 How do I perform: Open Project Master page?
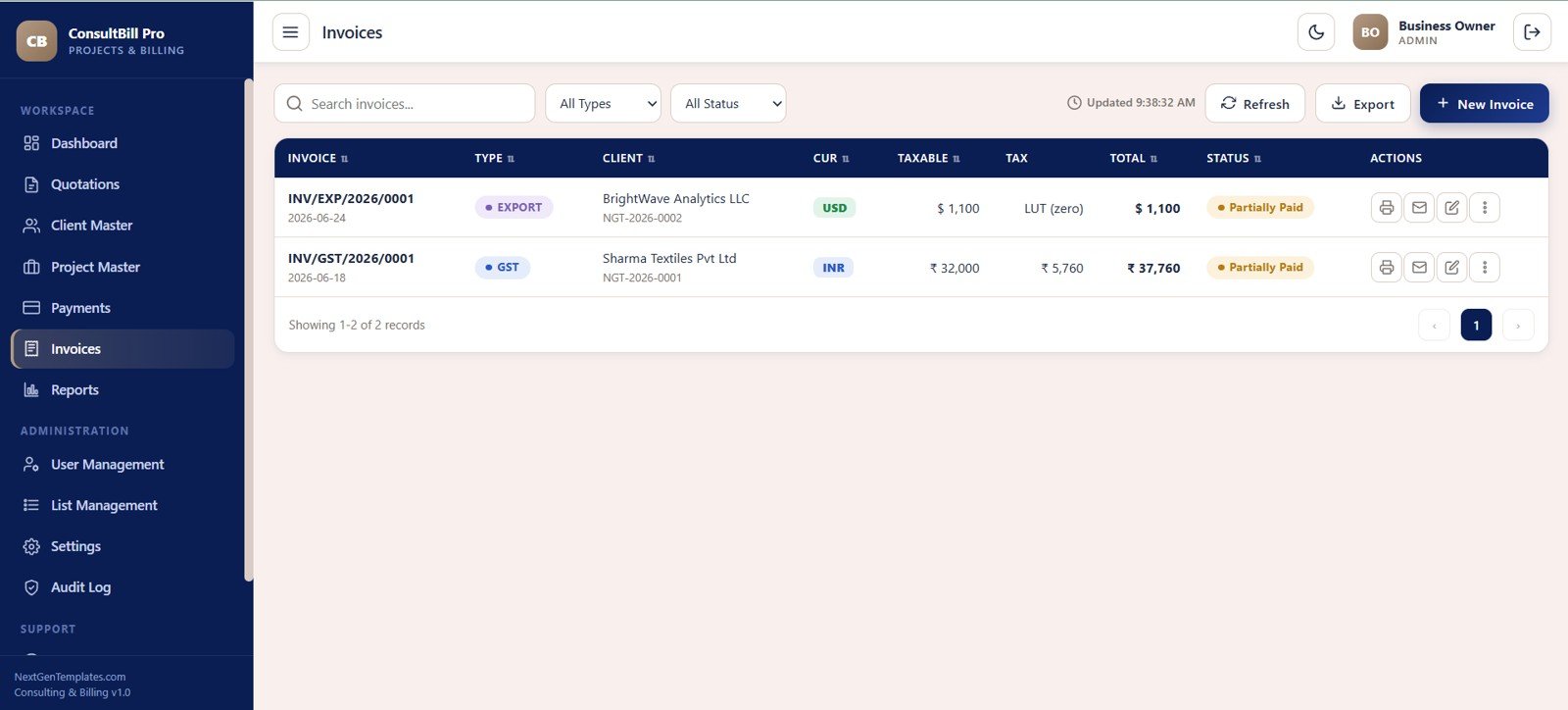tap(122, 267)
